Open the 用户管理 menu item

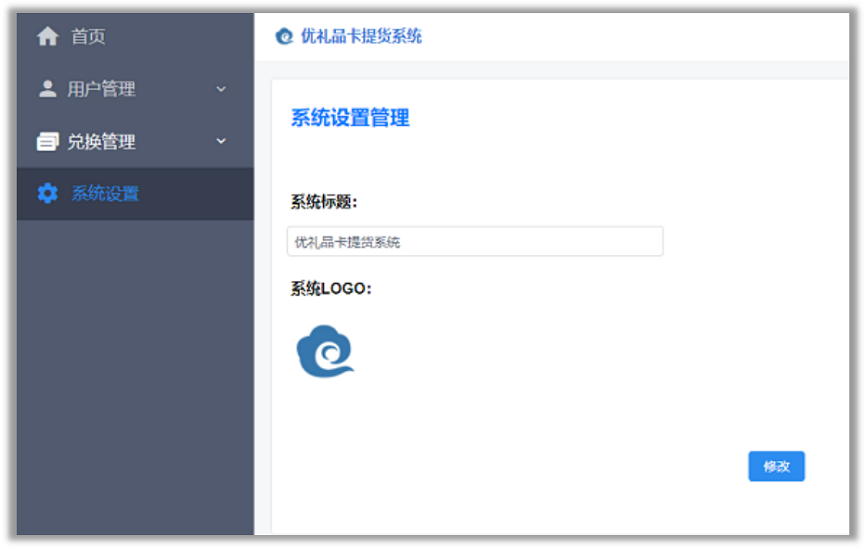pos(135,88)
